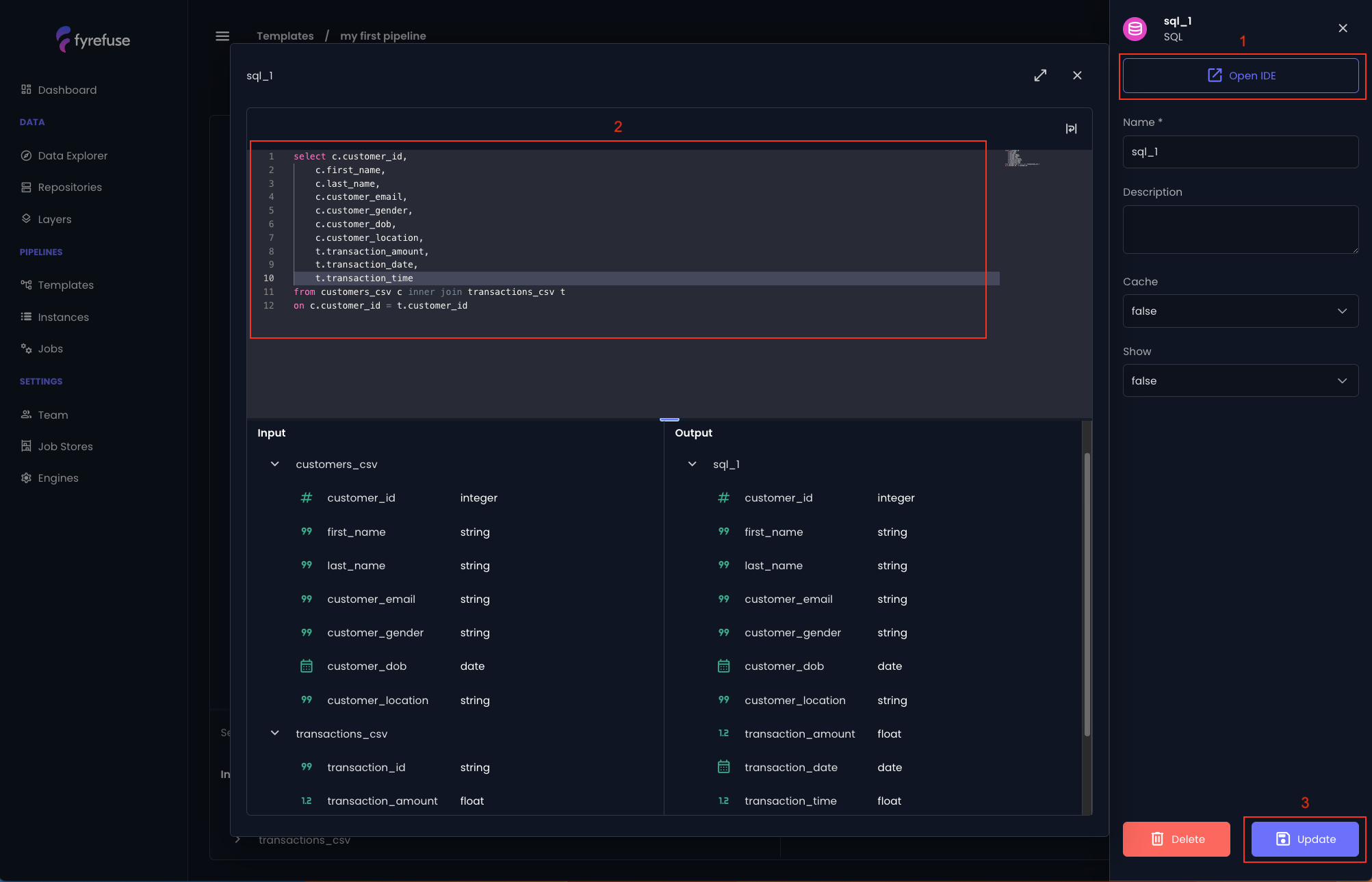Click string icon of input customer_location
Viewport: 1372px width, 882px height.
(307, 699)
